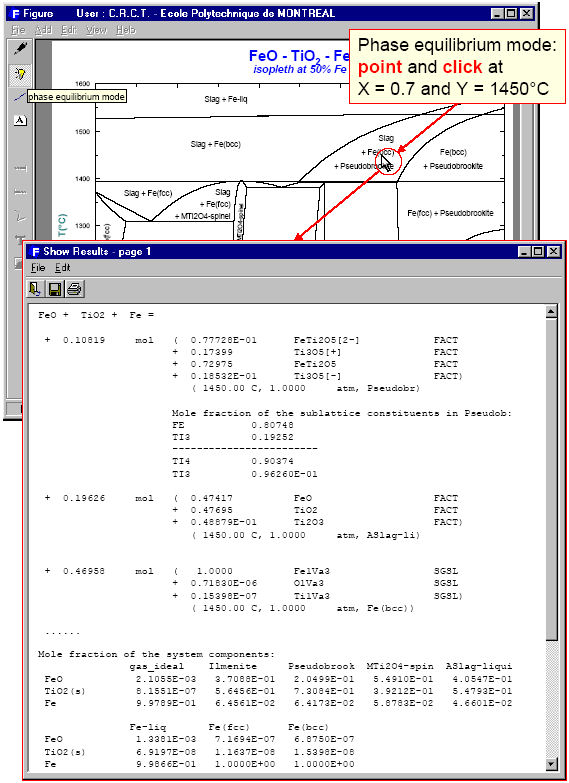Click the first greyed horizontal-line tool icon
Screen dimensions: 569x783
[20, 169]
